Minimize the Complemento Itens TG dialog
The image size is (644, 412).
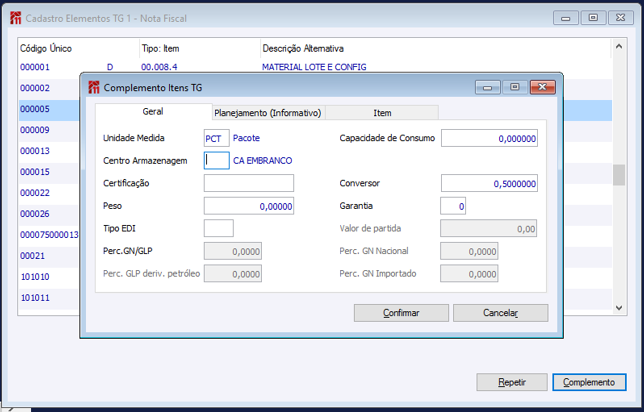coord(488,87)
